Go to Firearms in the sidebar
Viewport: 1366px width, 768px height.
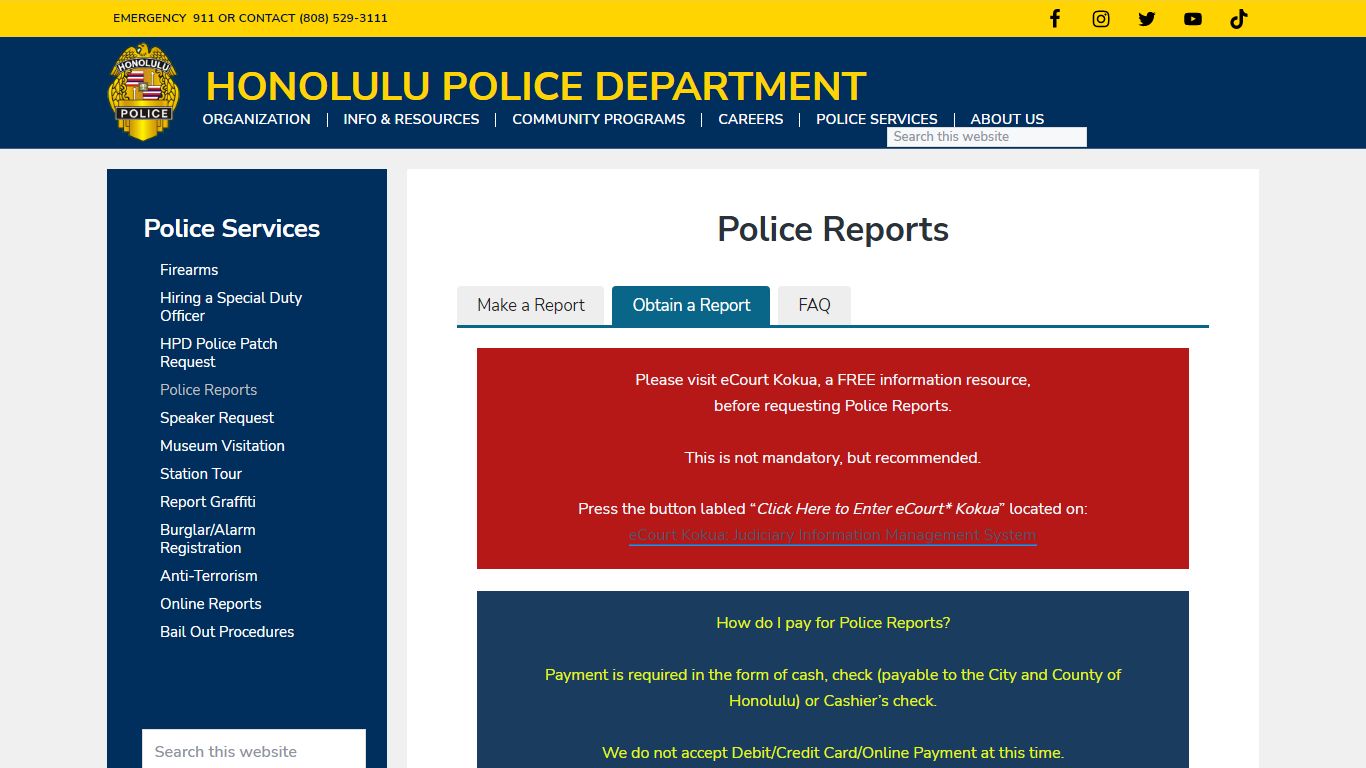(189, 270)
